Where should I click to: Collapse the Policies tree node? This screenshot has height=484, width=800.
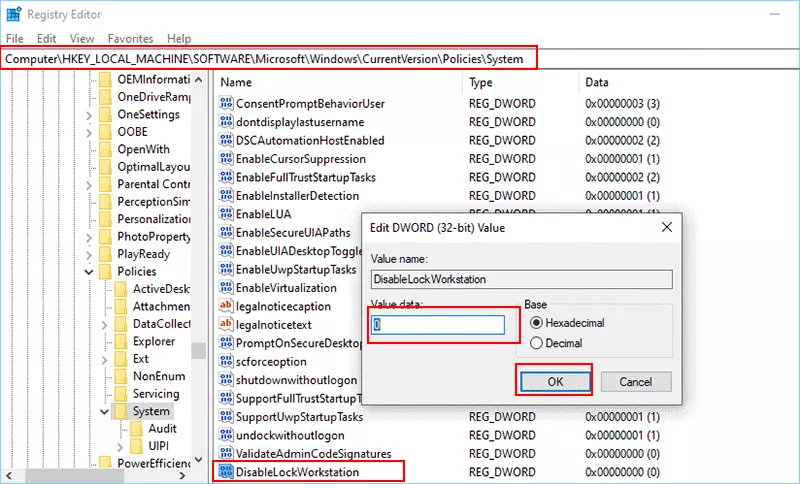click(89, 272)
